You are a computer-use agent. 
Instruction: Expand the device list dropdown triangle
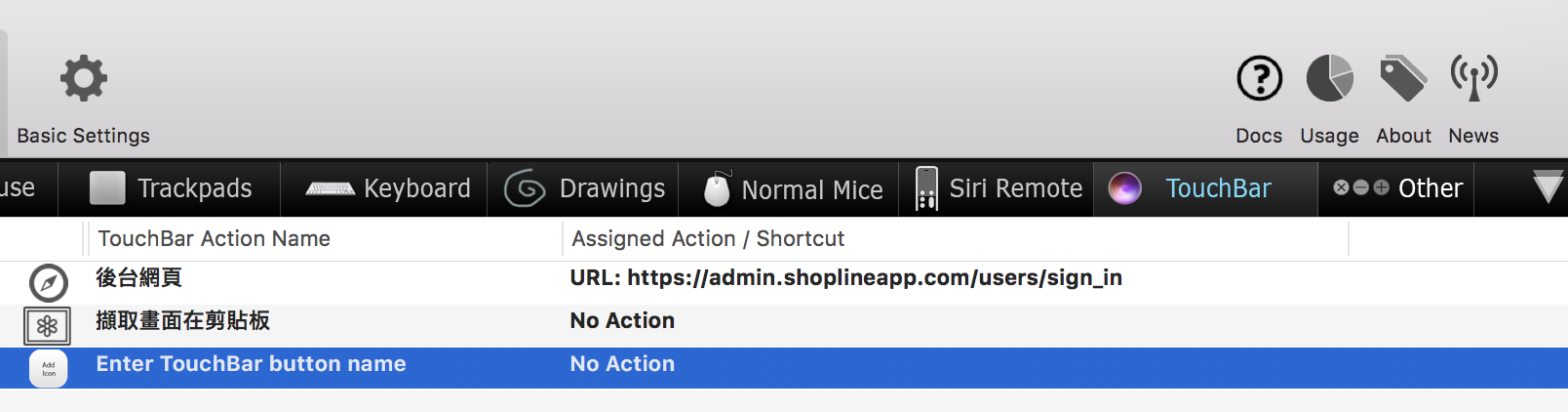(x=1547, y=186)
